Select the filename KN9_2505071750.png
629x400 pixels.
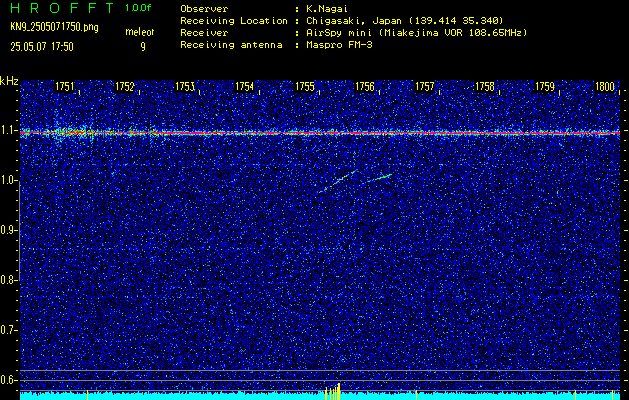54,28
